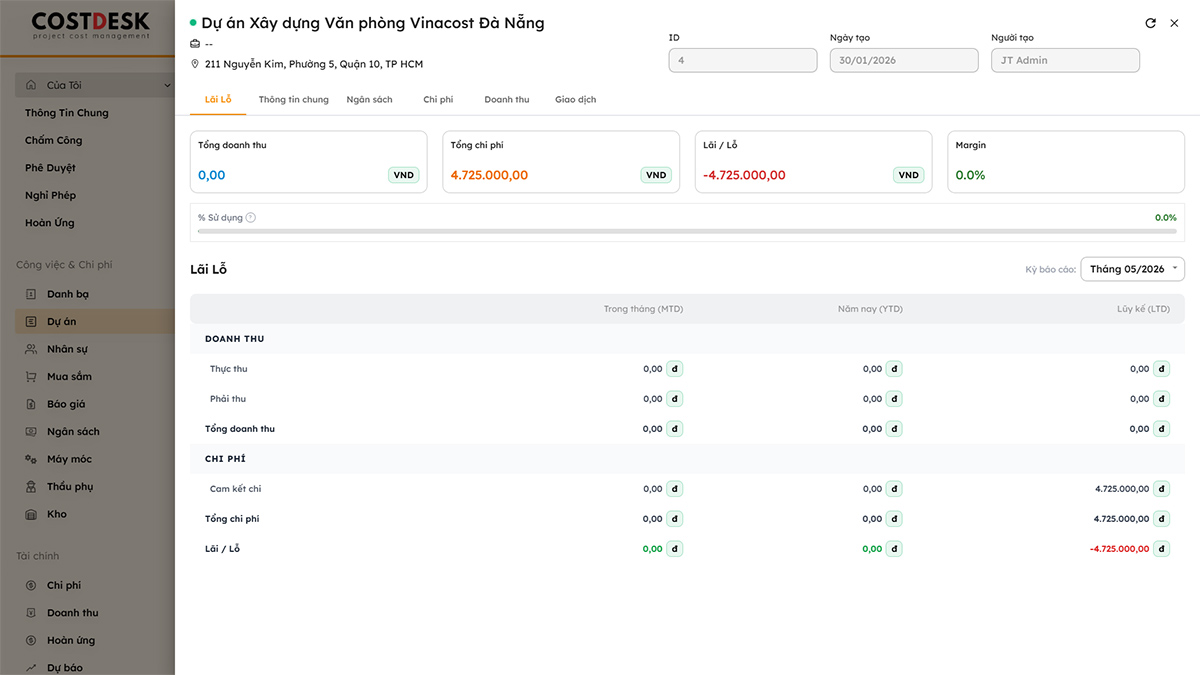Viewport: 1200px width, 675px height.
Task: Click the help icon next to % Sử dụng
Action: [x=251, y=217]
